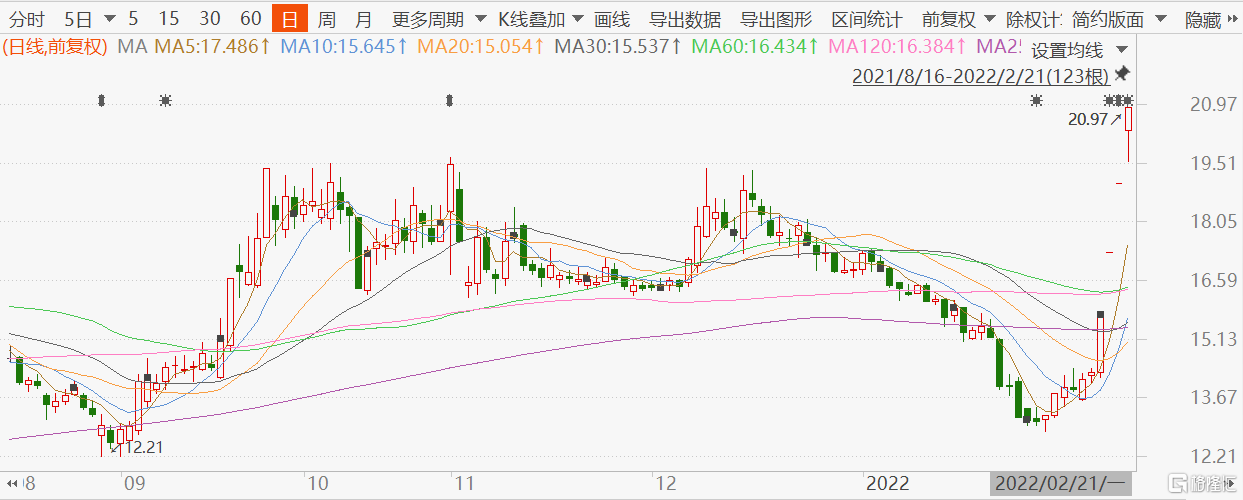Screen dimensions: 1243x500
Task: Open the dropdown arrow beside 5日
Action: pyautogui.click(x=108, y=19)
